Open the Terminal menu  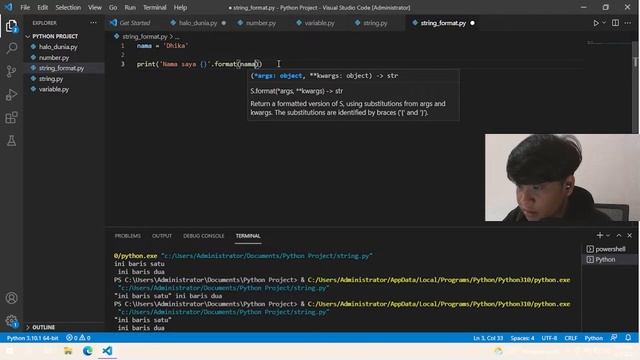155,7
